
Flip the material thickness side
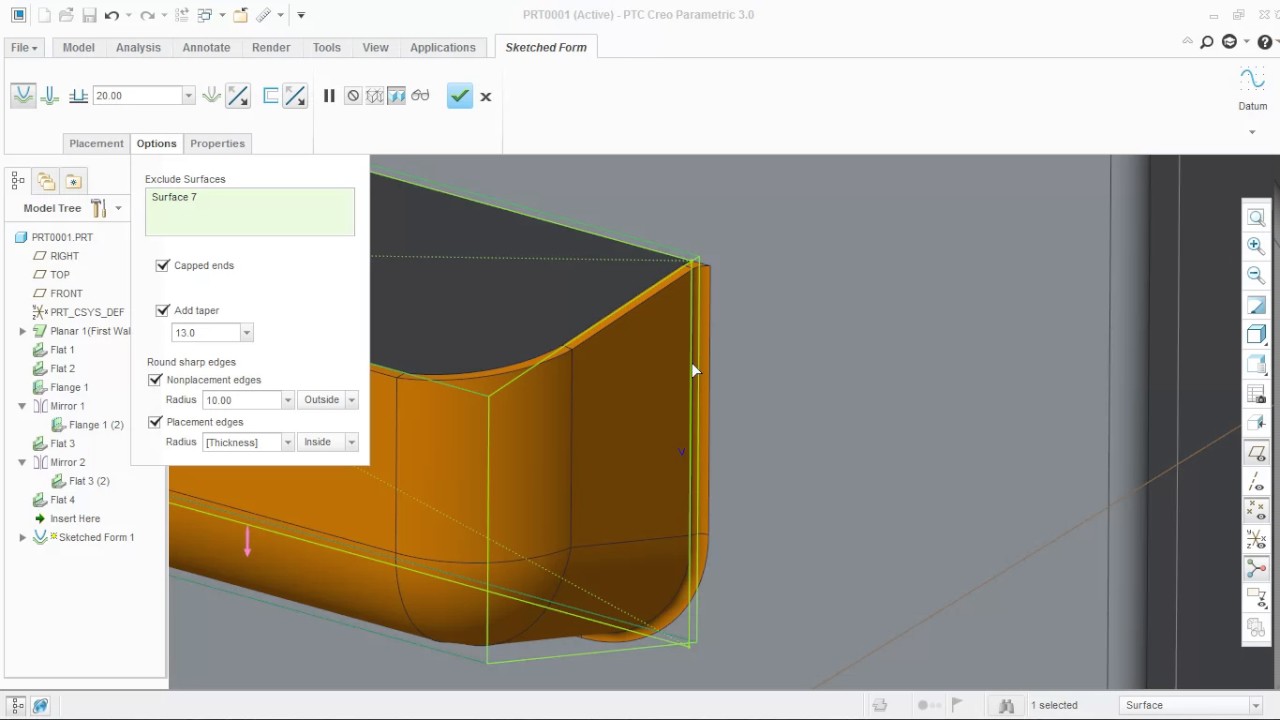(295, 96)
